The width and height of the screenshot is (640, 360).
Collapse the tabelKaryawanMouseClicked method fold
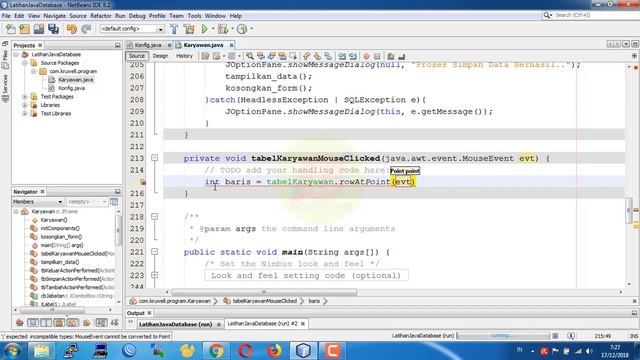[x=155, y=158]
